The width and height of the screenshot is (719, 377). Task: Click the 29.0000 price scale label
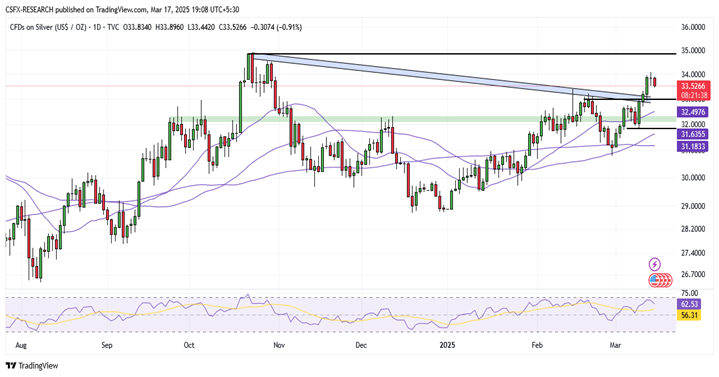(x=693, y=206)
